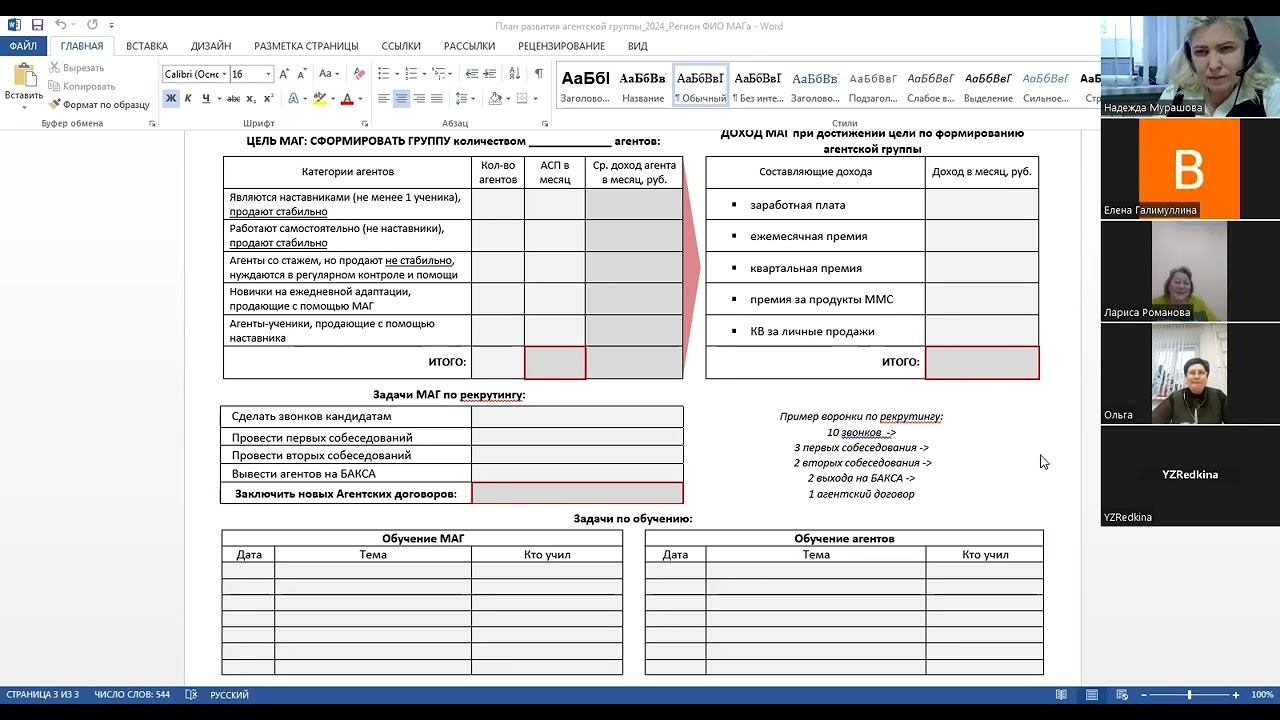Sort the selection with the A-Z icon
The height and width of the screenshot is (720, 1280).
click(515, 74)
